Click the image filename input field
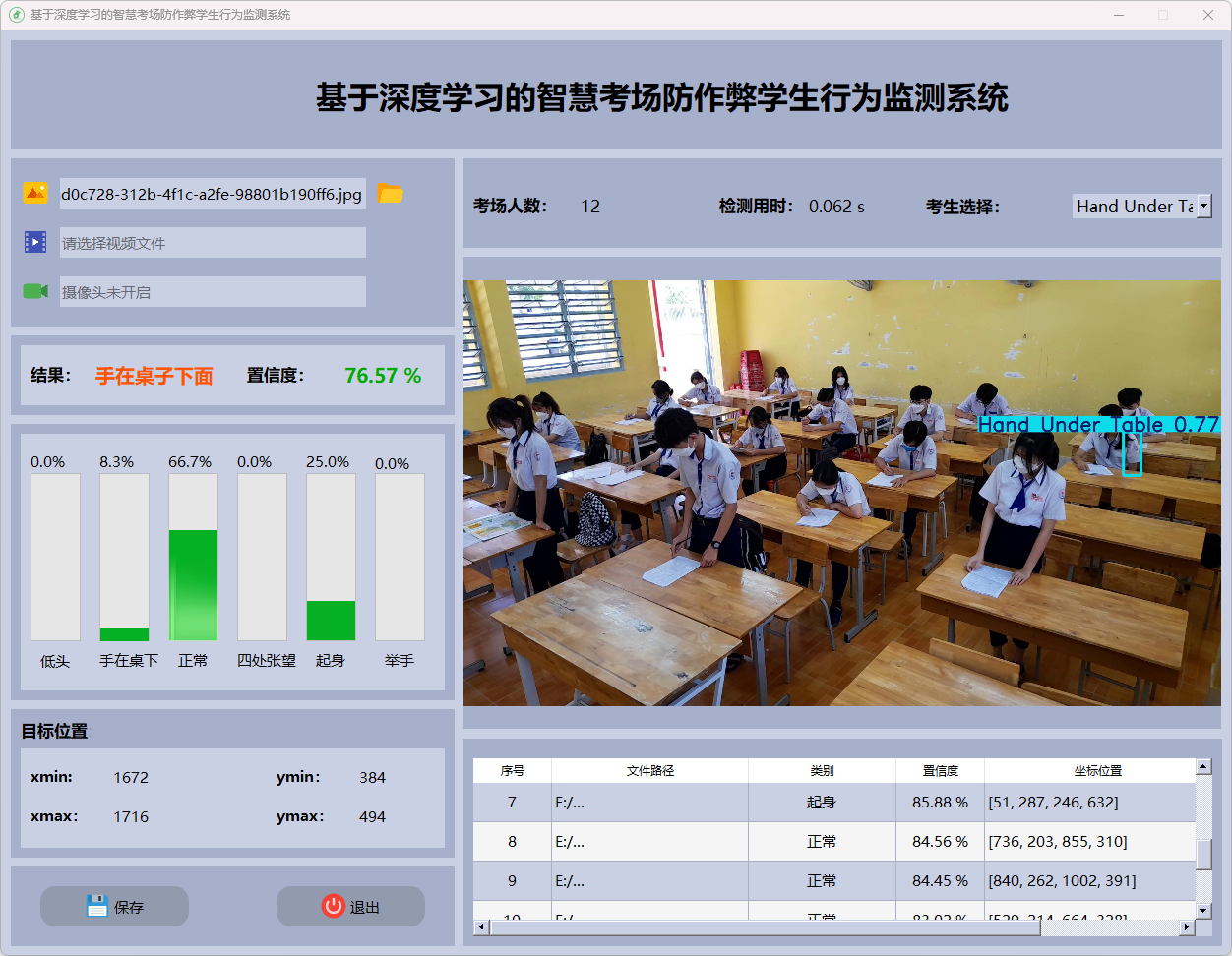The height and width of the screenshot is (956, 1232). [213, 194]
